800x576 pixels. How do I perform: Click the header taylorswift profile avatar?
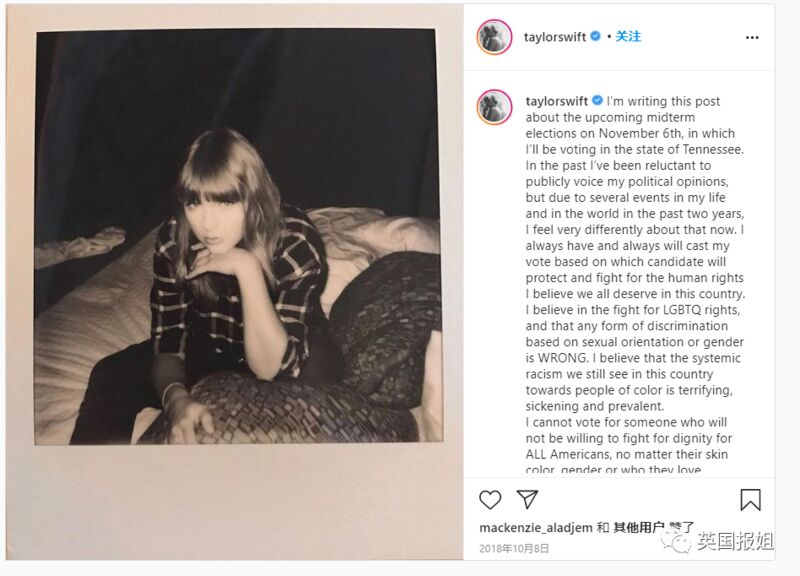click(x=494, y=37)
